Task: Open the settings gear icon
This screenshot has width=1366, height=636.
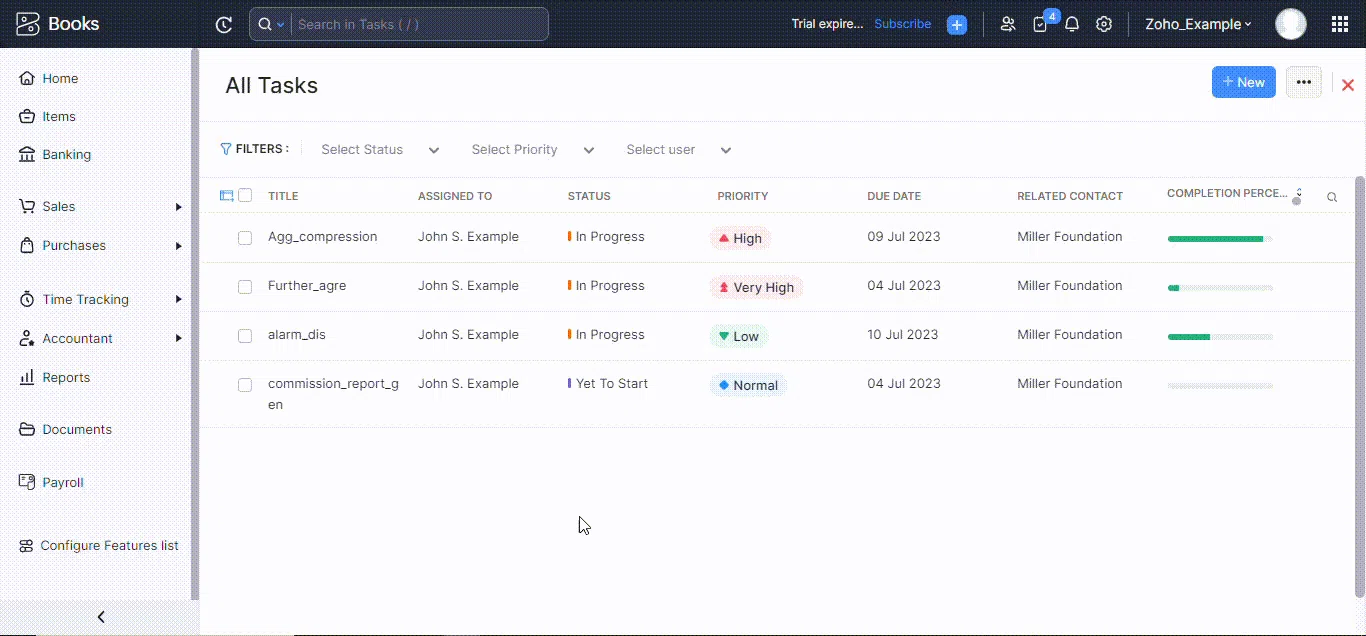Action: 1104,25
